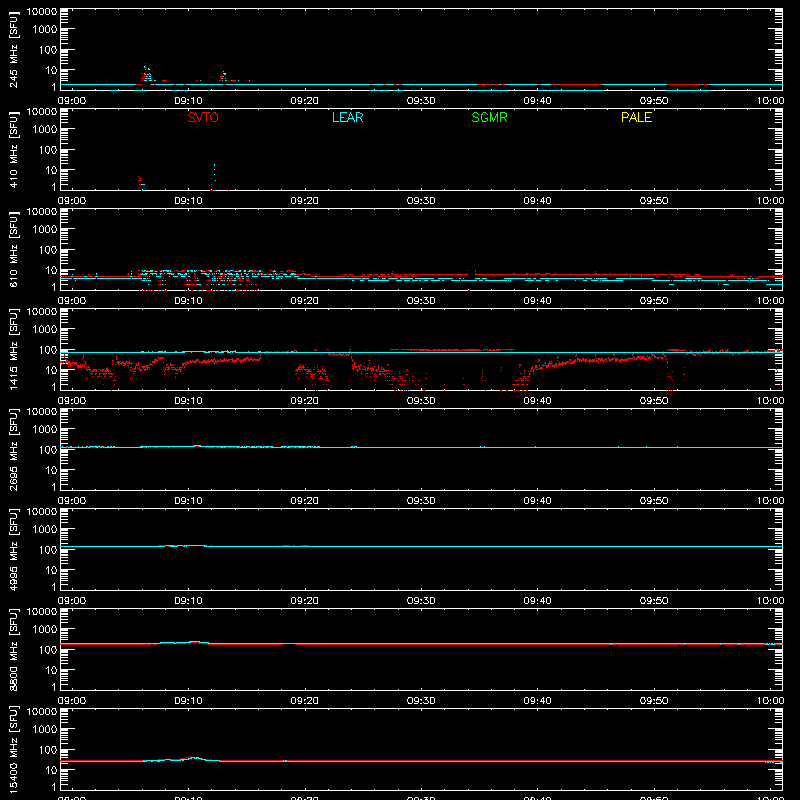
Task: Click 09:10 time label below 1415 MHz panel
Action: pos(188,401)
